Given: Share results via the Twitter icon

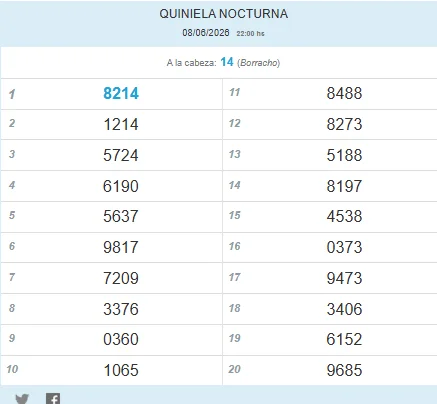Looking at the screenshot, I should click(22, 399).
